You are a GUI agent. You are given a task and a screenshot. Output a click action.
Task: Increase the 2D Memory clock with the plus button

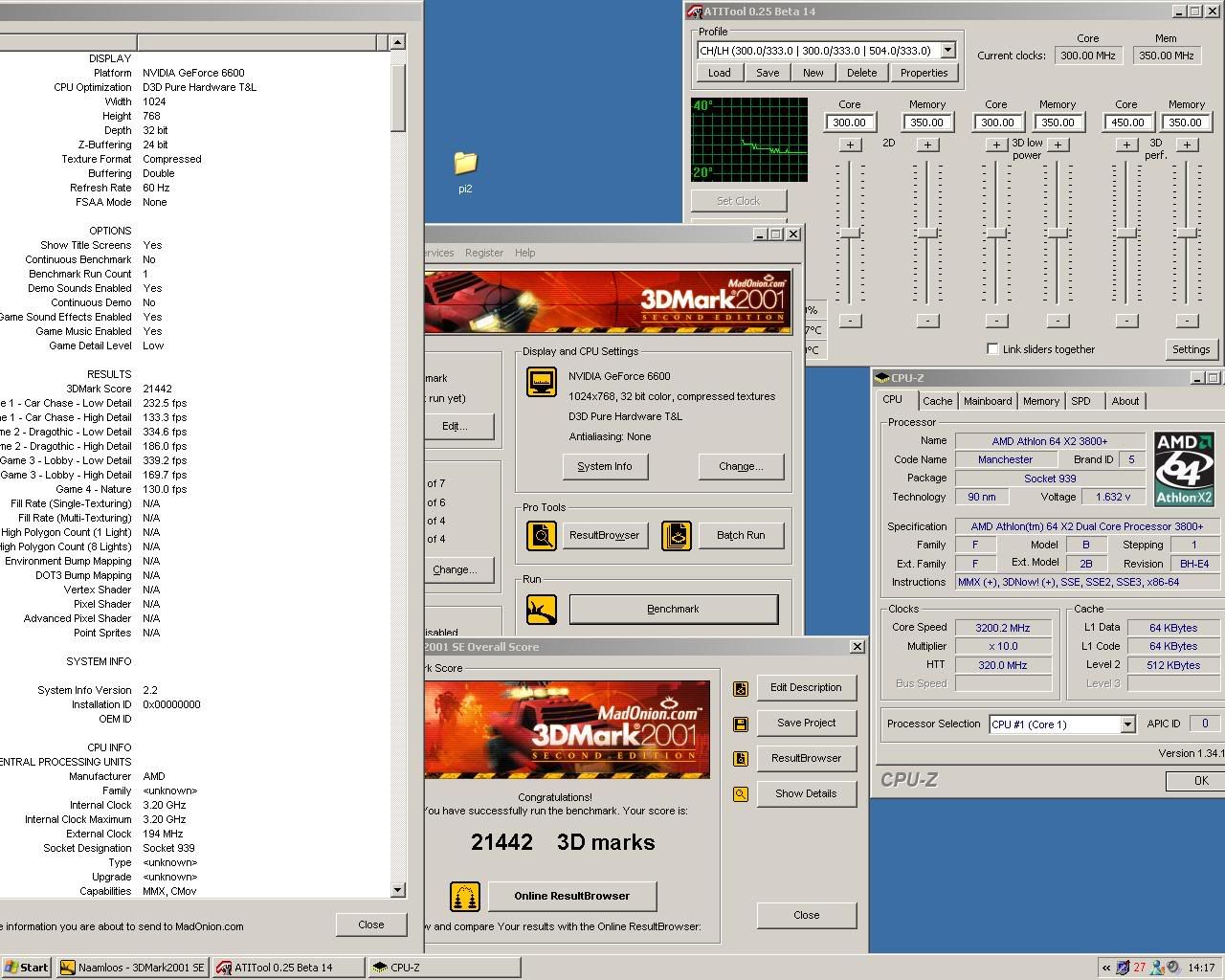(x=927, y=145)
